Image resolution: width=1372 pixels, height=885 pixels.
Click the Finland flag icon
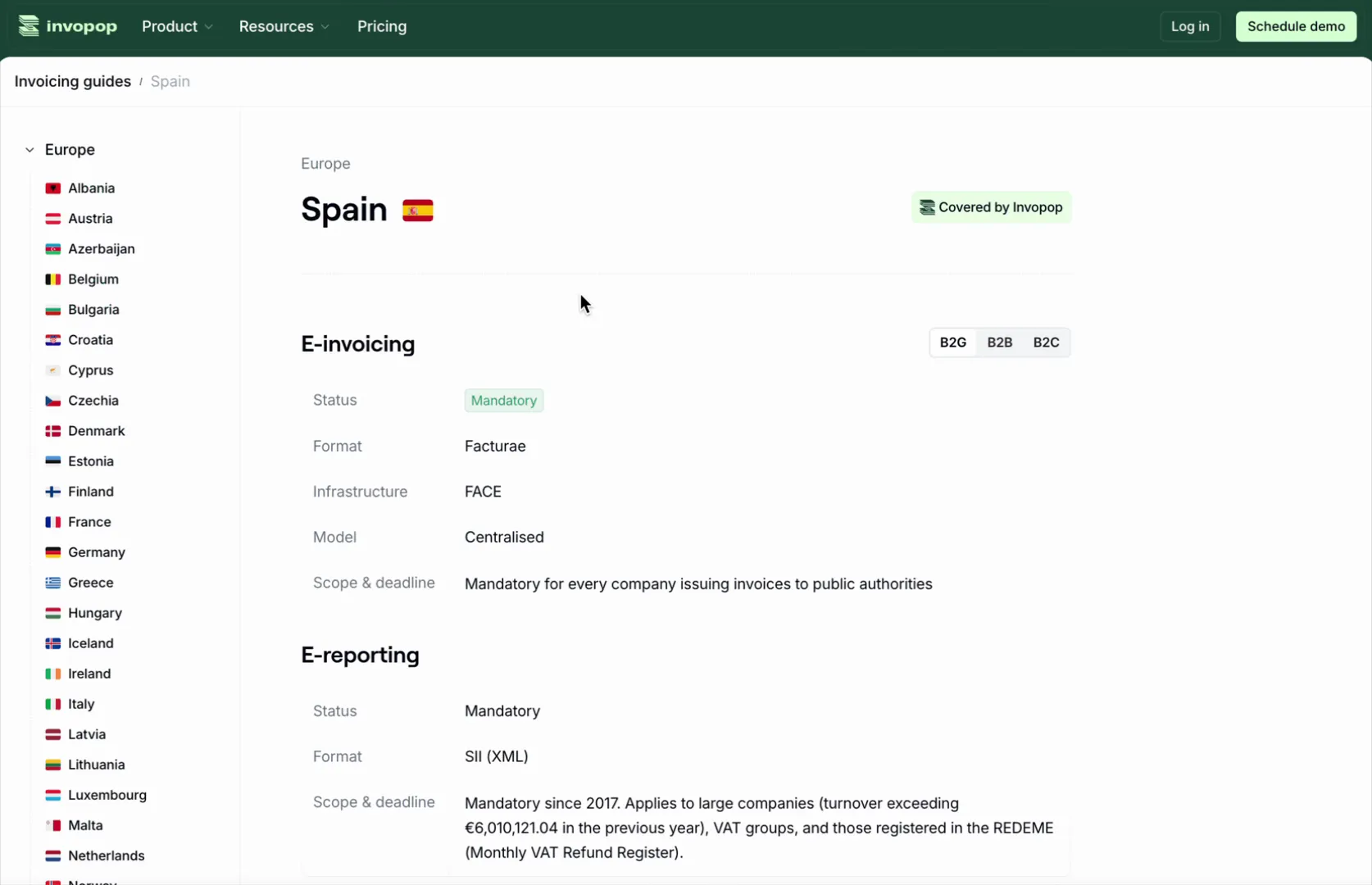[x=53, y=492]
